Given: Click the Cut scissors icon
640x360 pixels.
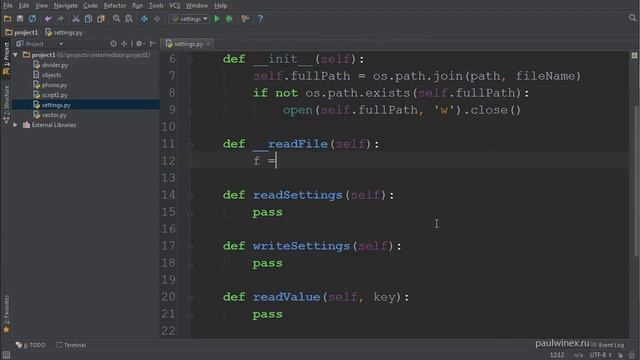Looking at the screenshot, I should (76, 19).
